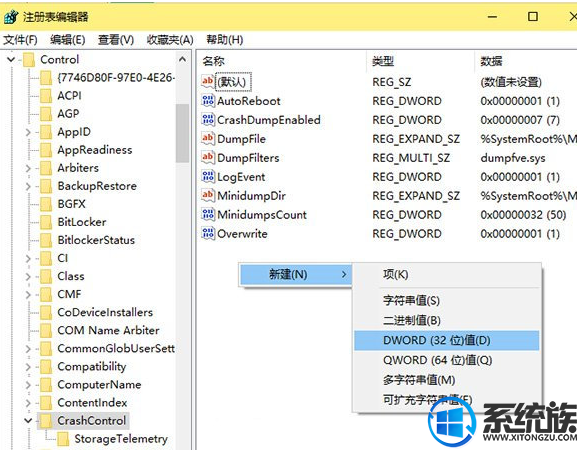This screenshot has width=577, height=450.
Task: Click the BitLocker folder icon
Action: point(46,222)
